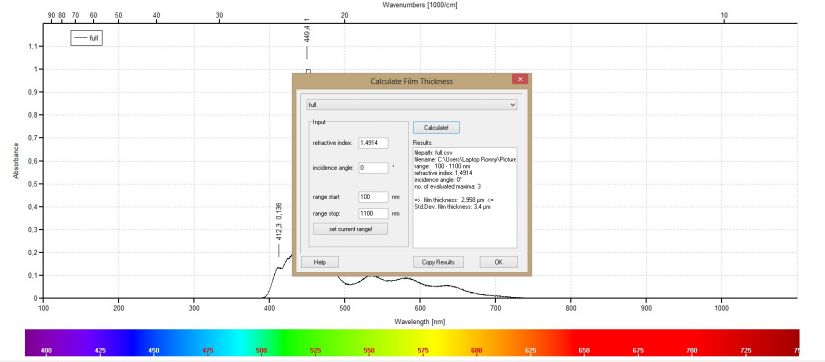Select the 'full' legend entry
This screenshot has height=362, width=825.
click(87, 38)
